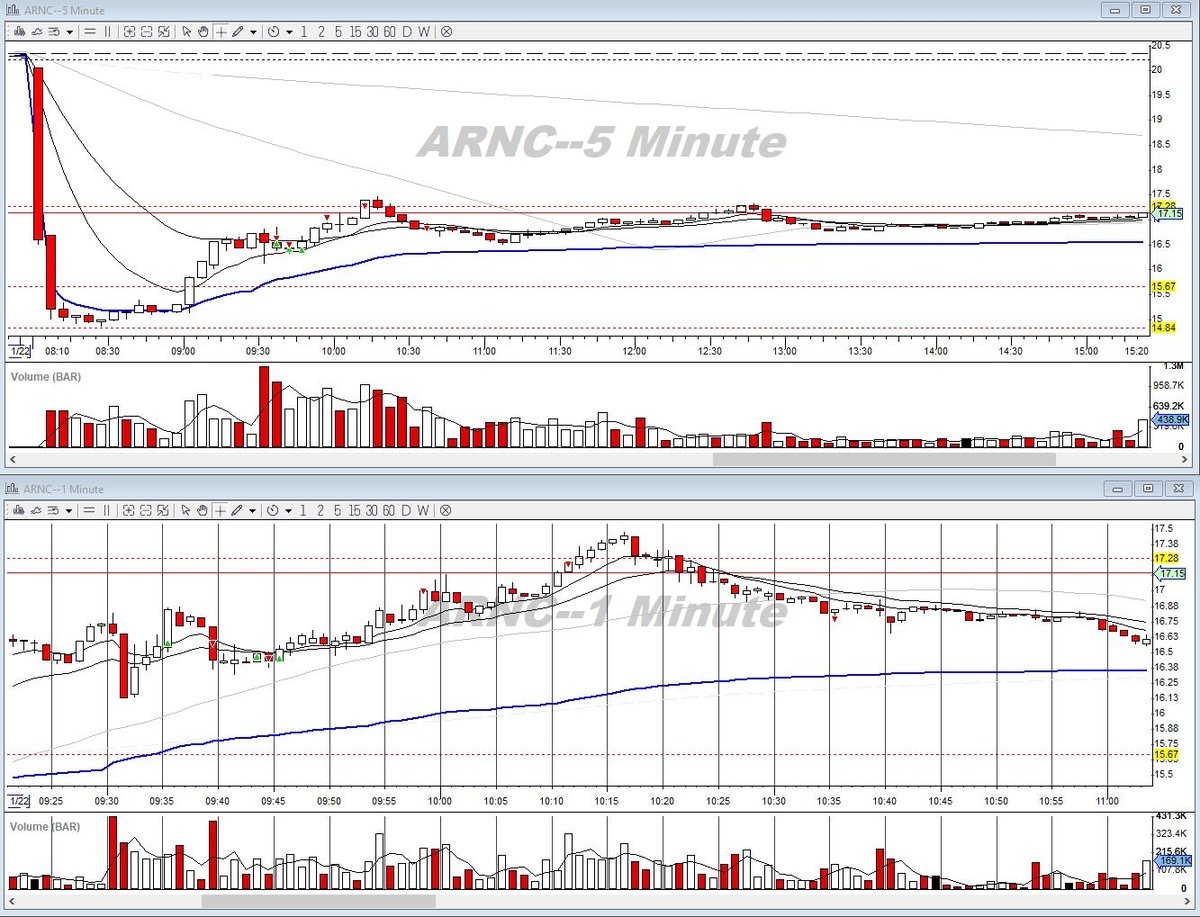Open chart type icon in 5 Minute window
This screenshot has height=917, width=1200.
[19, 31]
